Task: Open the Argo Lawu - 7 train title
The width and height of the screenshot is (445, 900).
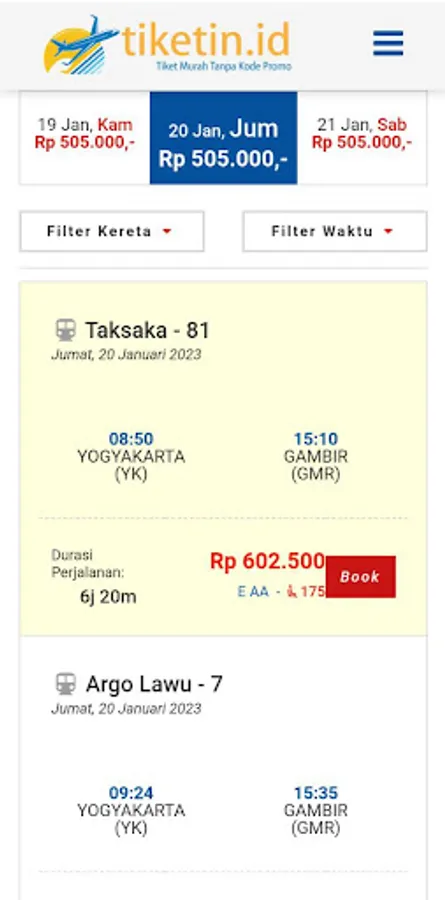Action: (x=154, y=684)
